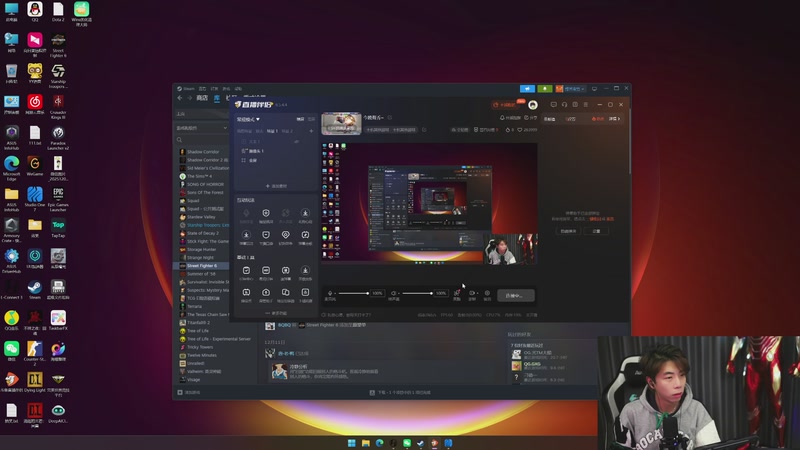The height and width of the screenshot is (450, 800).
Task: Click the recording camera icon in bottom controls
Action: (x=471, y=293)
